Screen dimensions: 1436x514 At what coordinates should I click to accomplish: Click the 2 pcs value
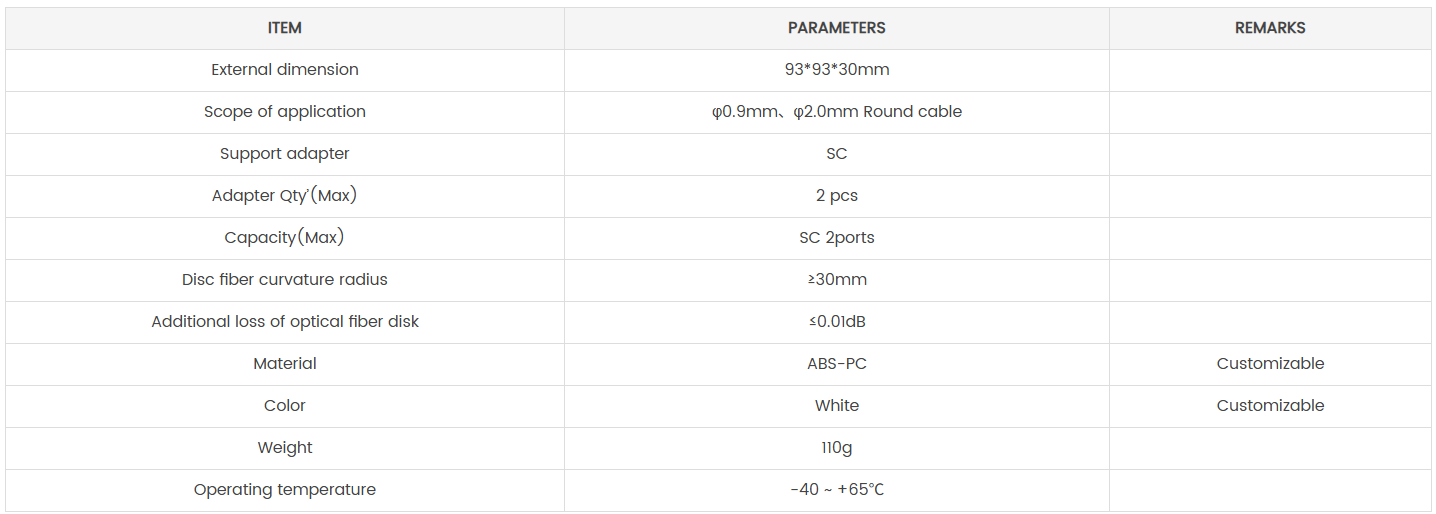click(x=836, y=196)
